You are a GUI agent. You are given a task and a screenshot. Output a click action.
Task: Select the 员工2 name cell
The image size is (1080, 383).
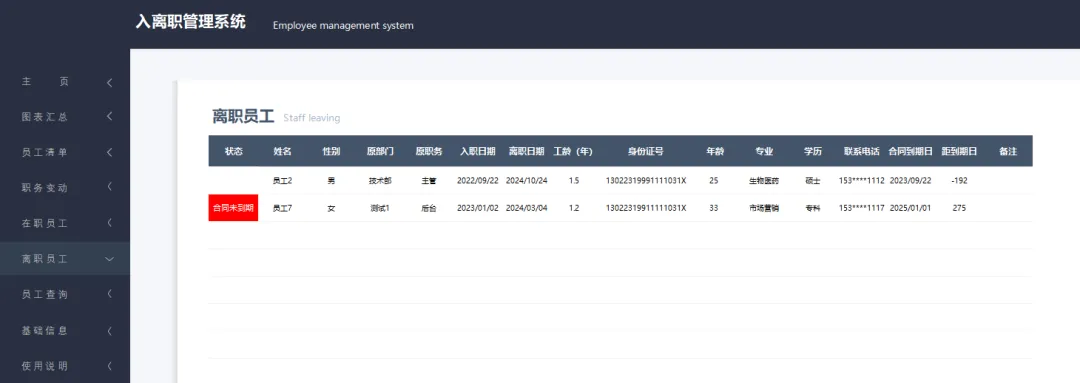tap(282, 180)
